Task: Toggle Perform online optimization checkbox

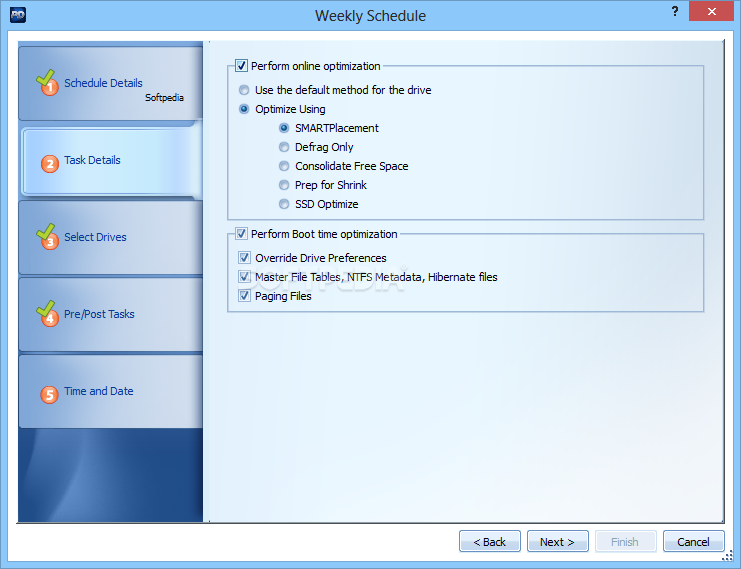Action: (241, 66)
